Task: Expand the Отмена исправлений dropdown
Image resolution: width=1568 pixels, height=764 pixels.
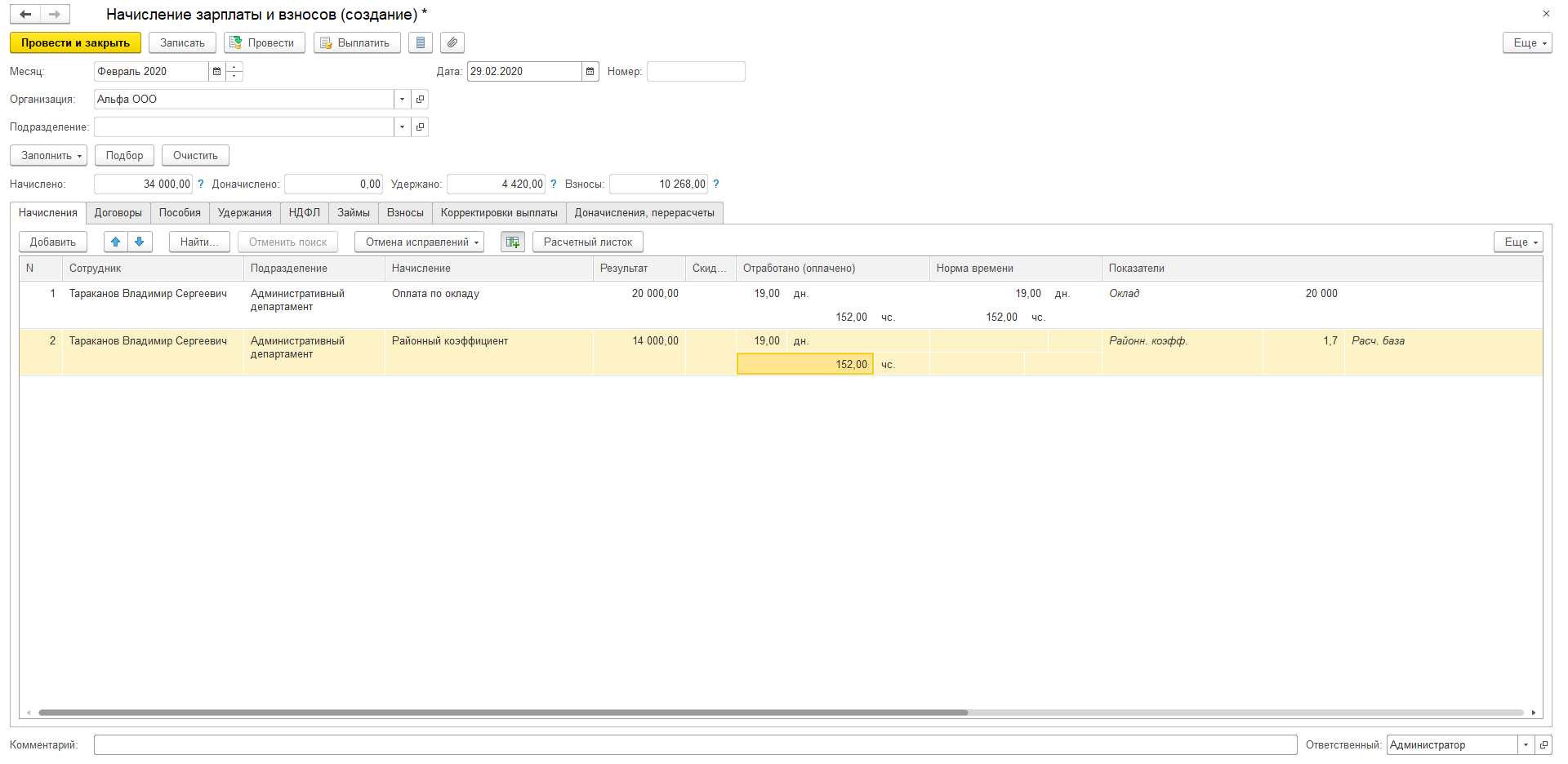Action: pos(420,242)
